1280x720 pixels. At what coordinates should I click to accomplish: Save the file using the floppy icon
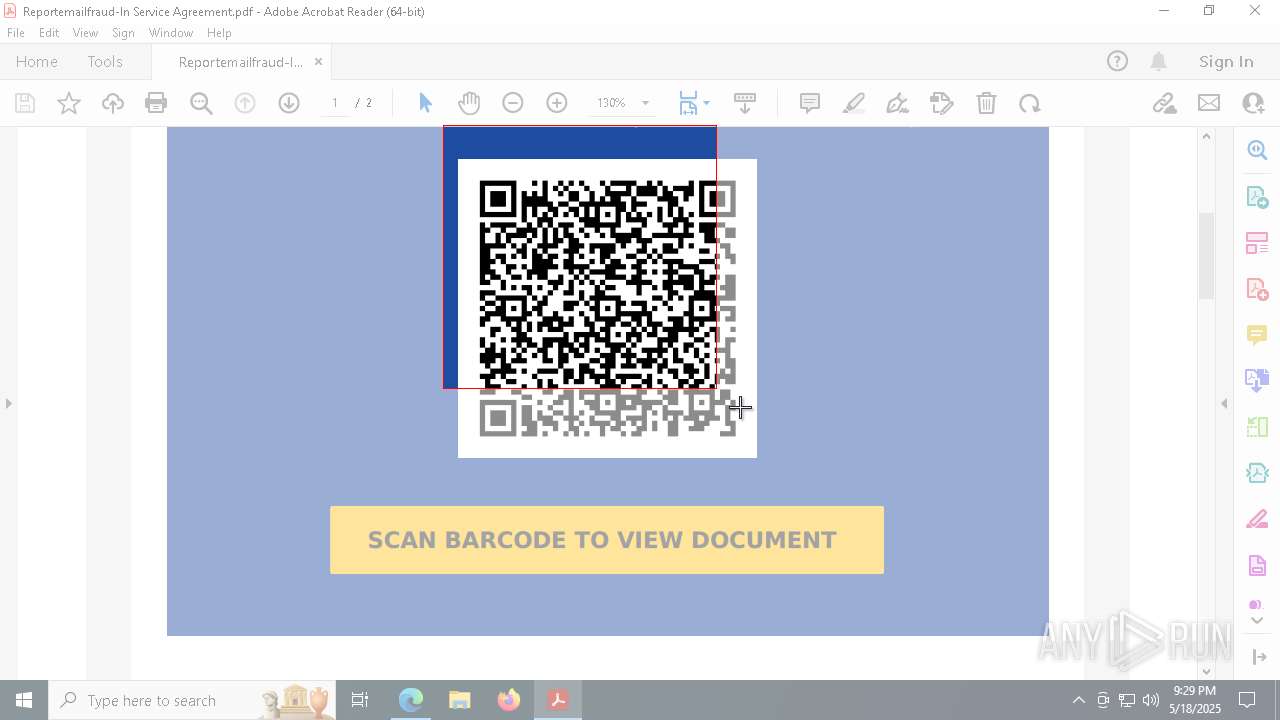coord(25,103)
